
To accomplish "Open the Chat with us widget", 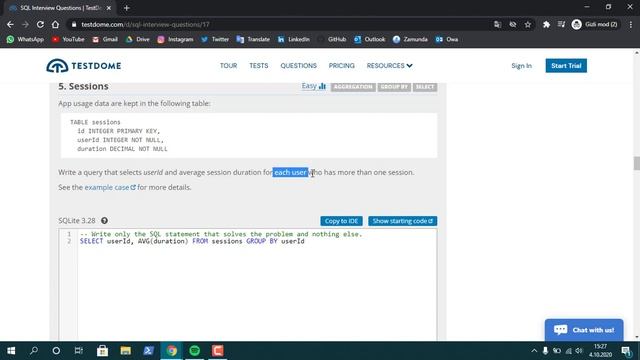I will [x=584, y=330].
